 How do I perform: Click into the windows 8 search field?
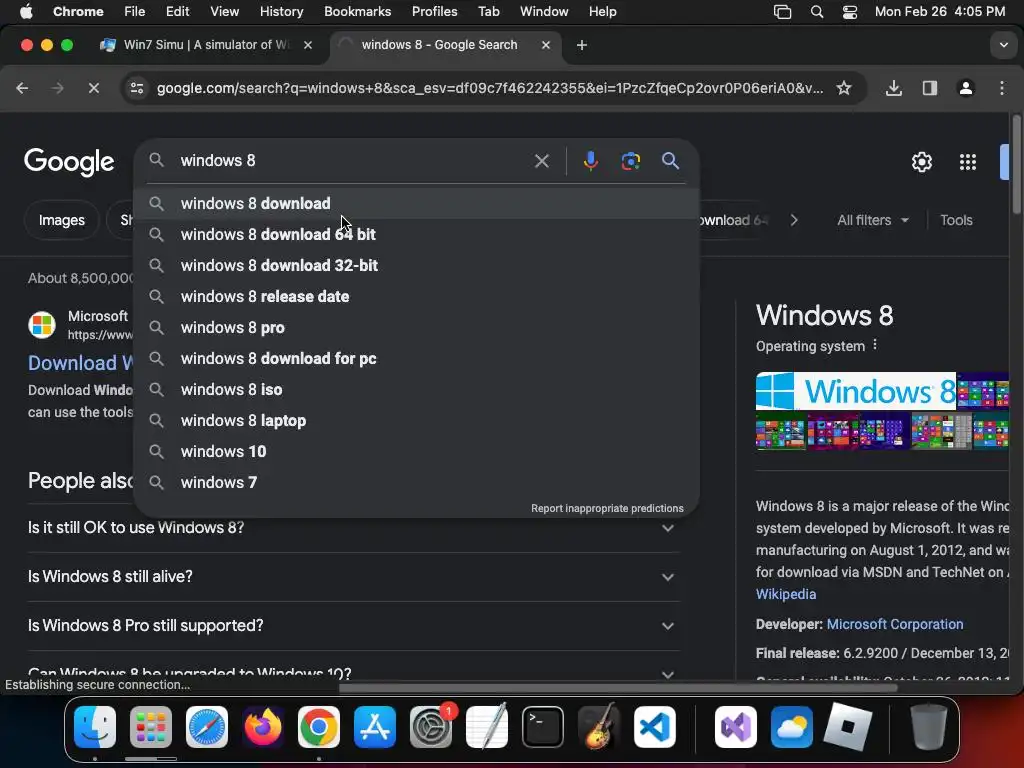[353, 161]
